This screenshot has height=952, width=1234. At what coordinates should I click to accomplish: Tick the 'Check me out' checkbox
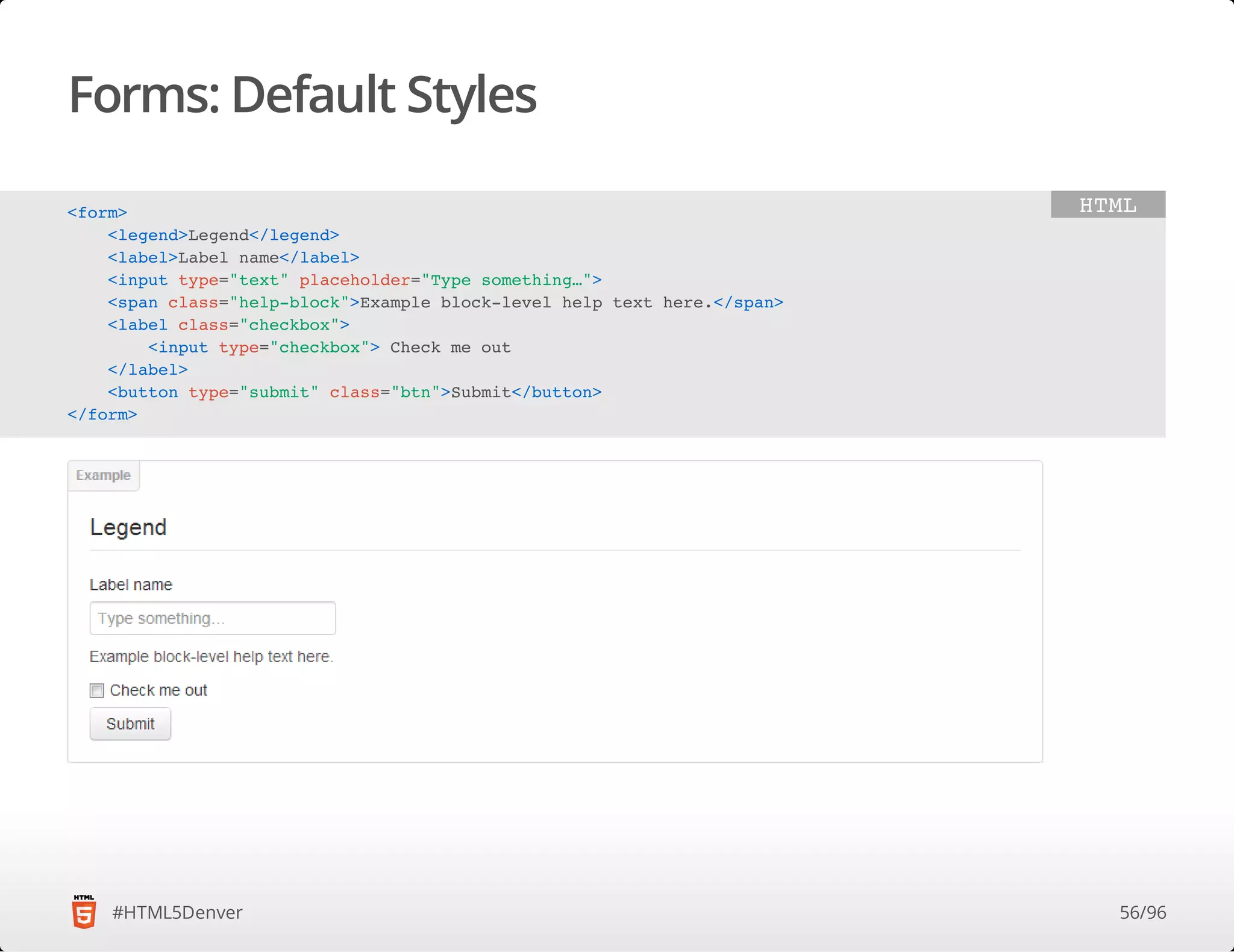click(x=97, y=691)
